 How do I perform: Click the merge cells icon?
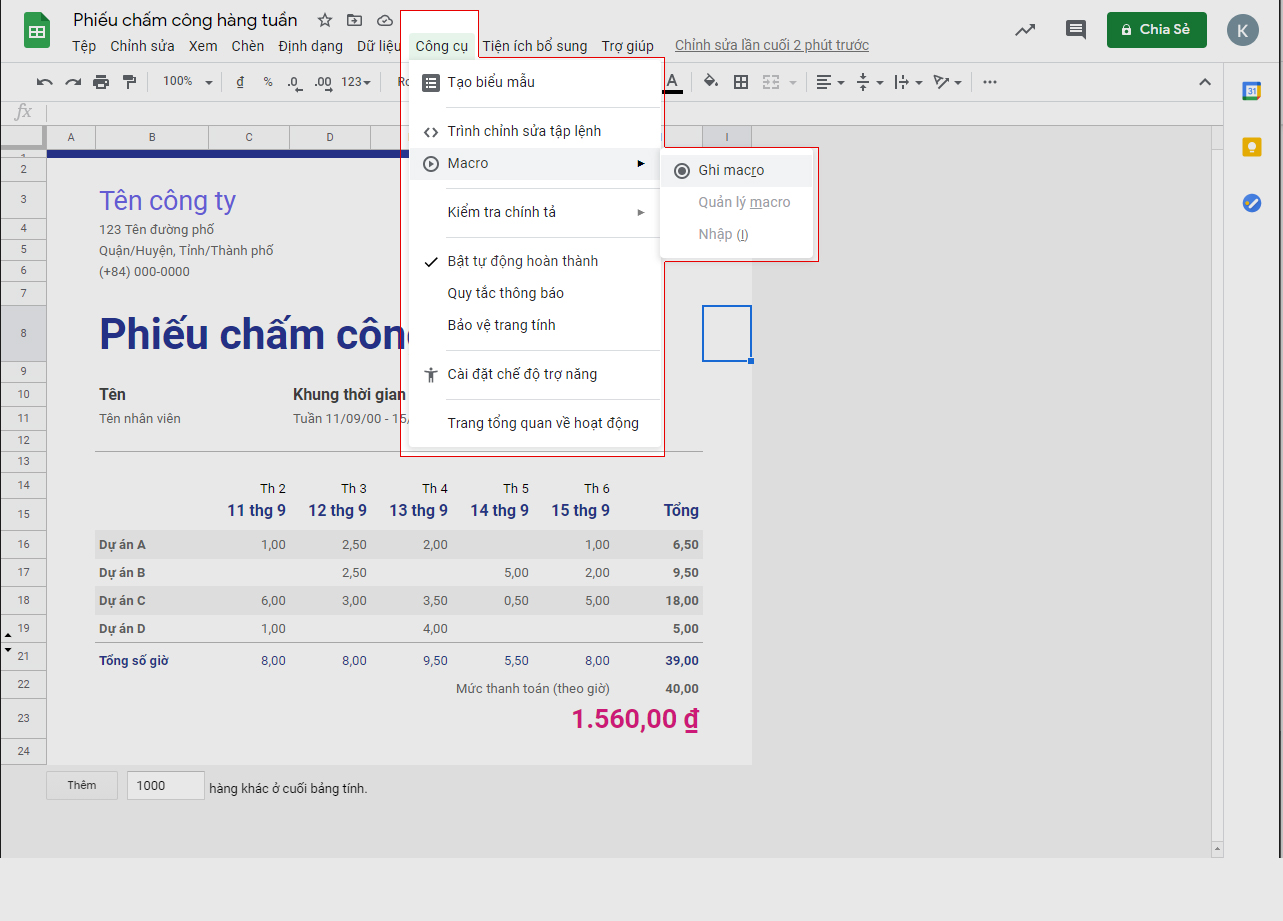coord(772,82)
